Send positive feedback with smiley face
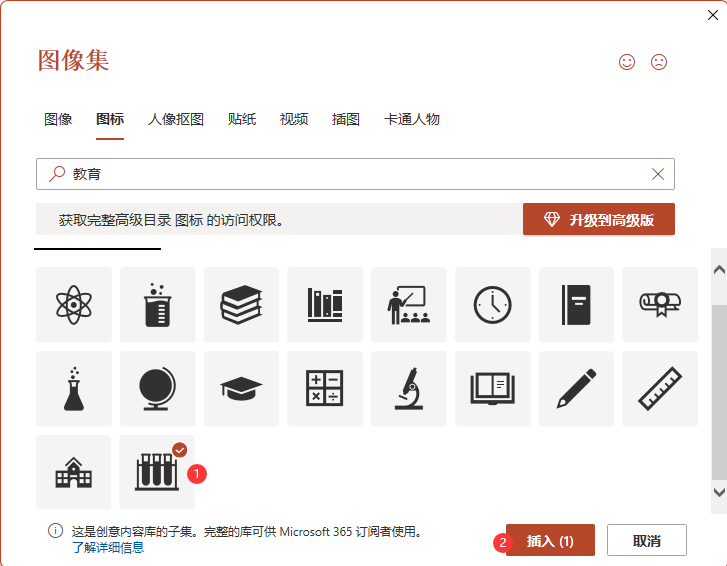 (627, 62)
